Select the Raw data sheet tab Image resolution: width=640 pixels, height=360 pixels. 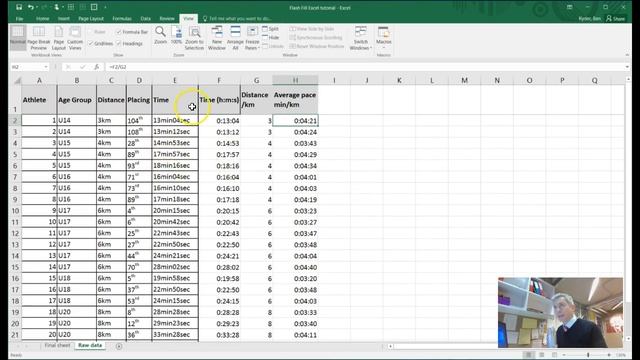[x=90, y=345]
